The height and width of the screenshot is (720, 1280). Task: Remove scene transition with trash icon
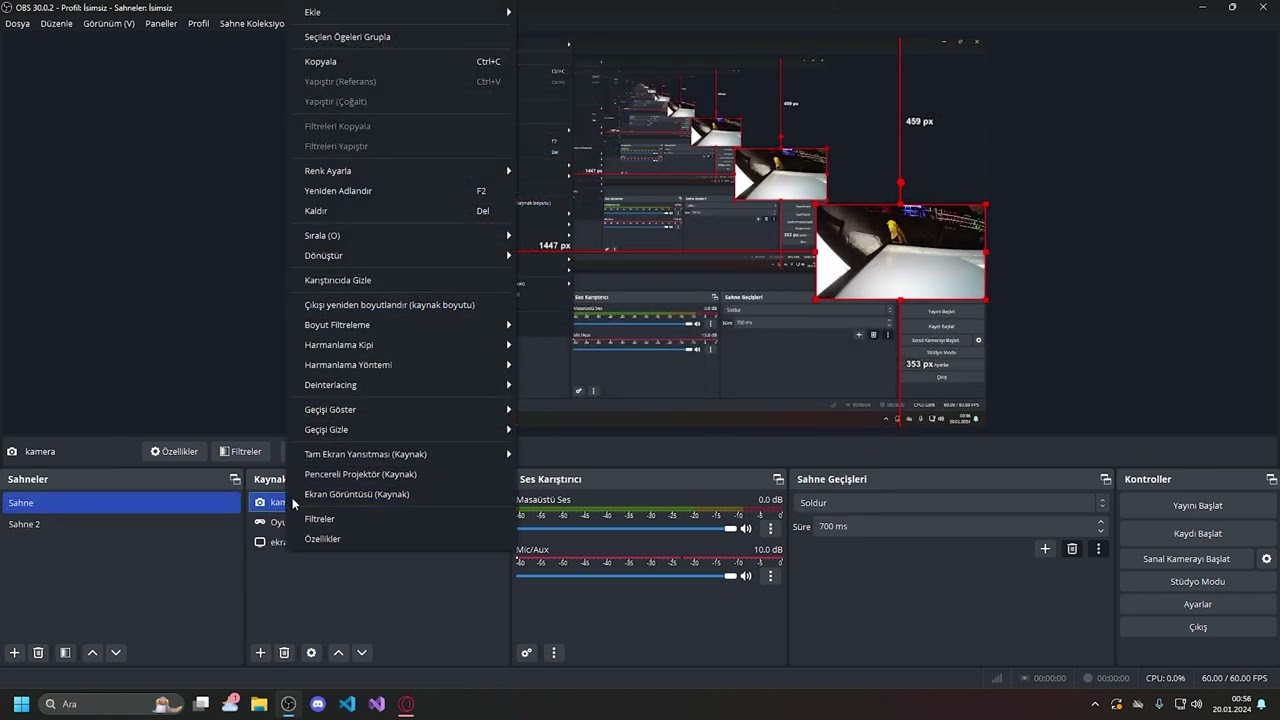(x=1072, y=549)
